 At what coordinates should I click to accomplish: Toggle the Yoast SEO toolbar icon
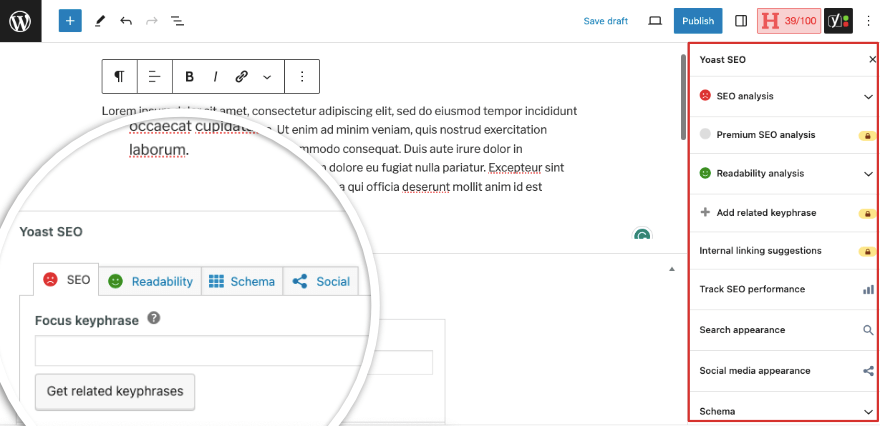click(x=838, y=21)
